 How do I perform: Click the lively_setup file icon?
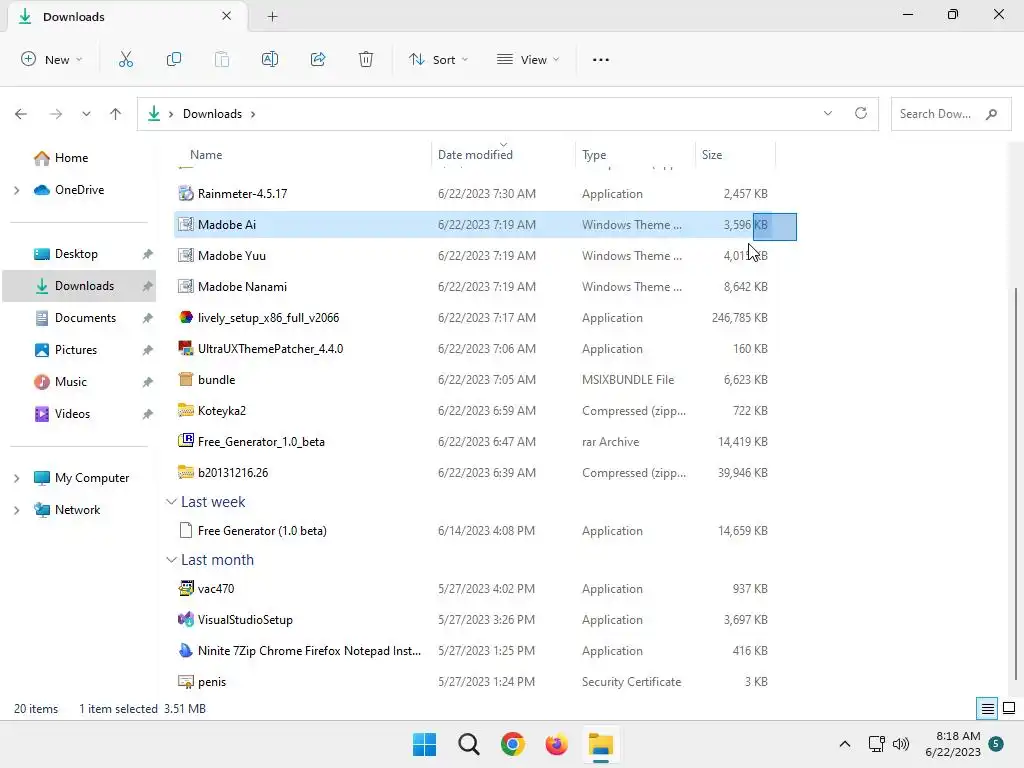(186, 317)
